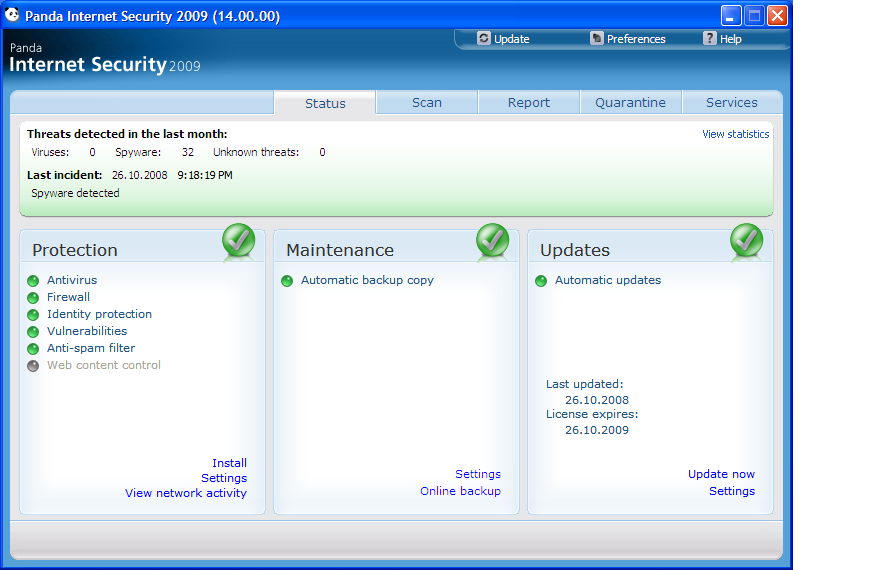Click the Preferences icon in top bar
Screen dimensions: 873x570
[x=597, y=39]
